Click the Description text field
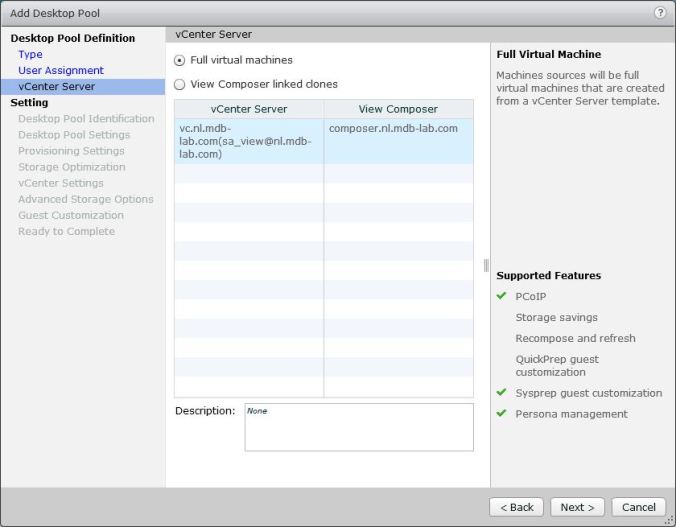Viewport: 676px width, 527px height. 358,427
